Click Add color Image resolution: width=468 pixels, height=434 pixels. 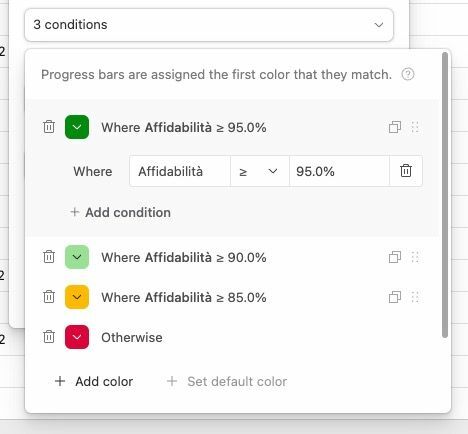pyautogui.click(x=94, y=381)
